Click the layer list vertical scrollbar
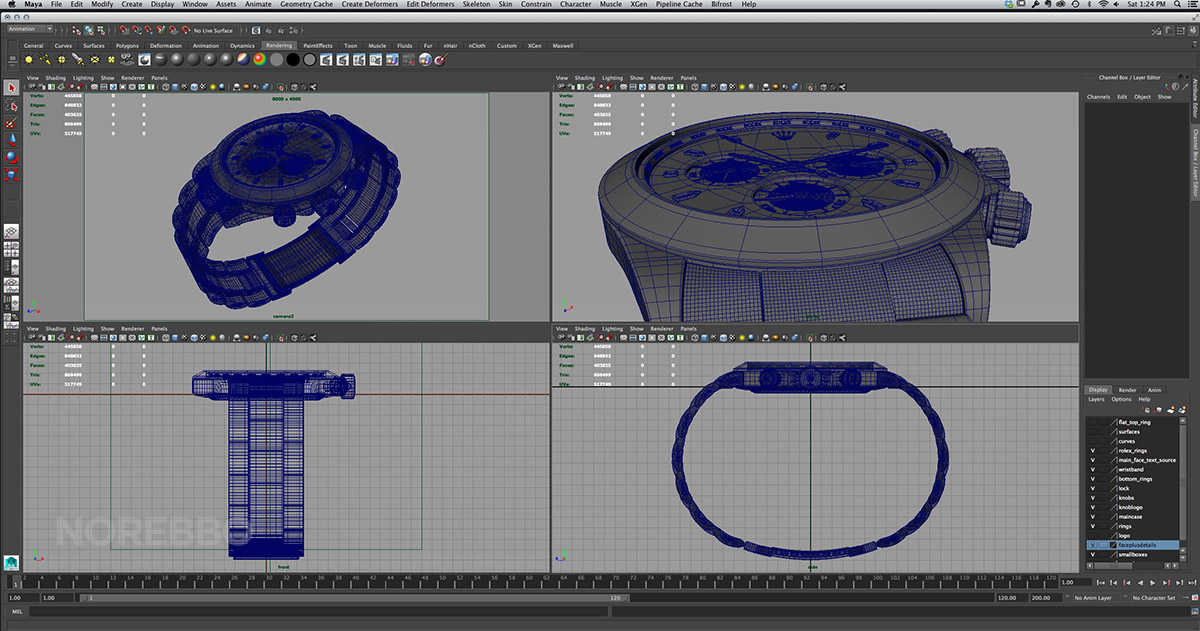Image resolution: width=1200 pixels, height=631 pixels. [1182, 480]
